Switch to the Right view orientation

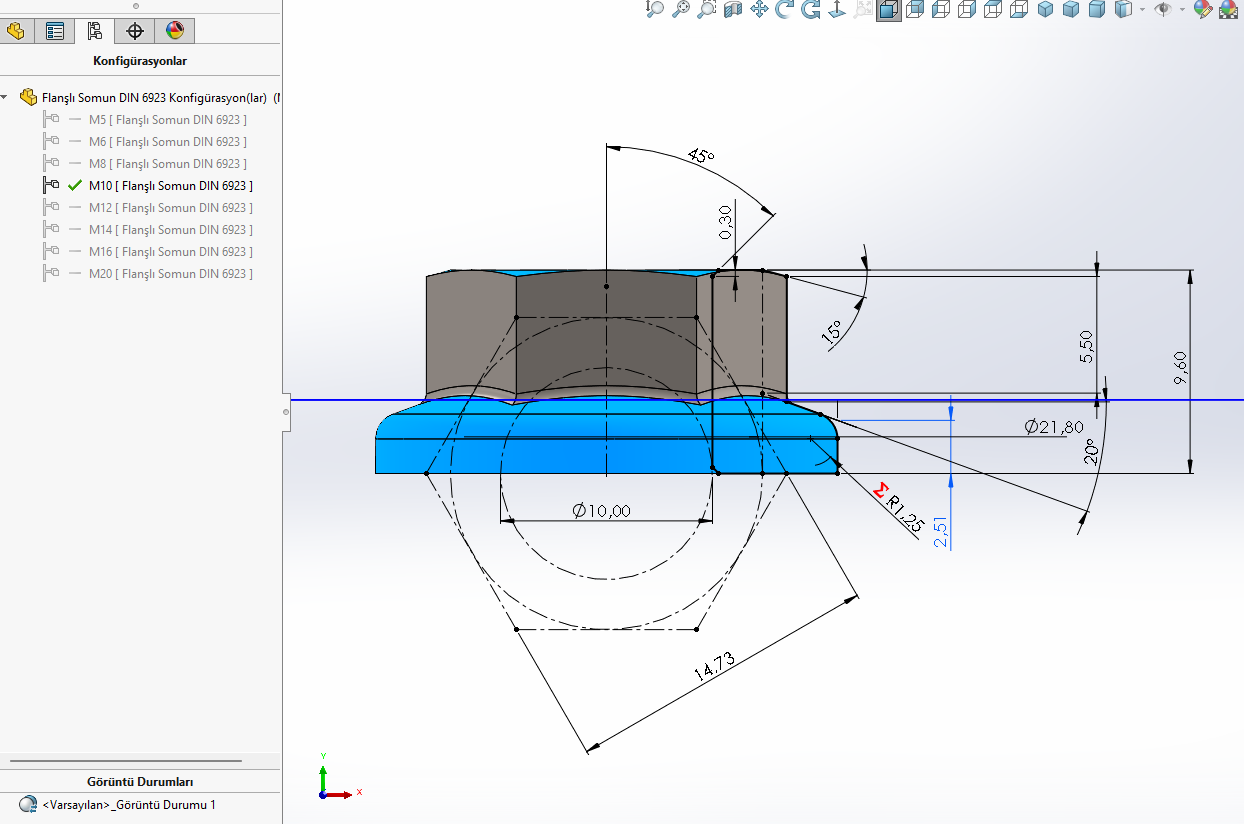point(966,10)
